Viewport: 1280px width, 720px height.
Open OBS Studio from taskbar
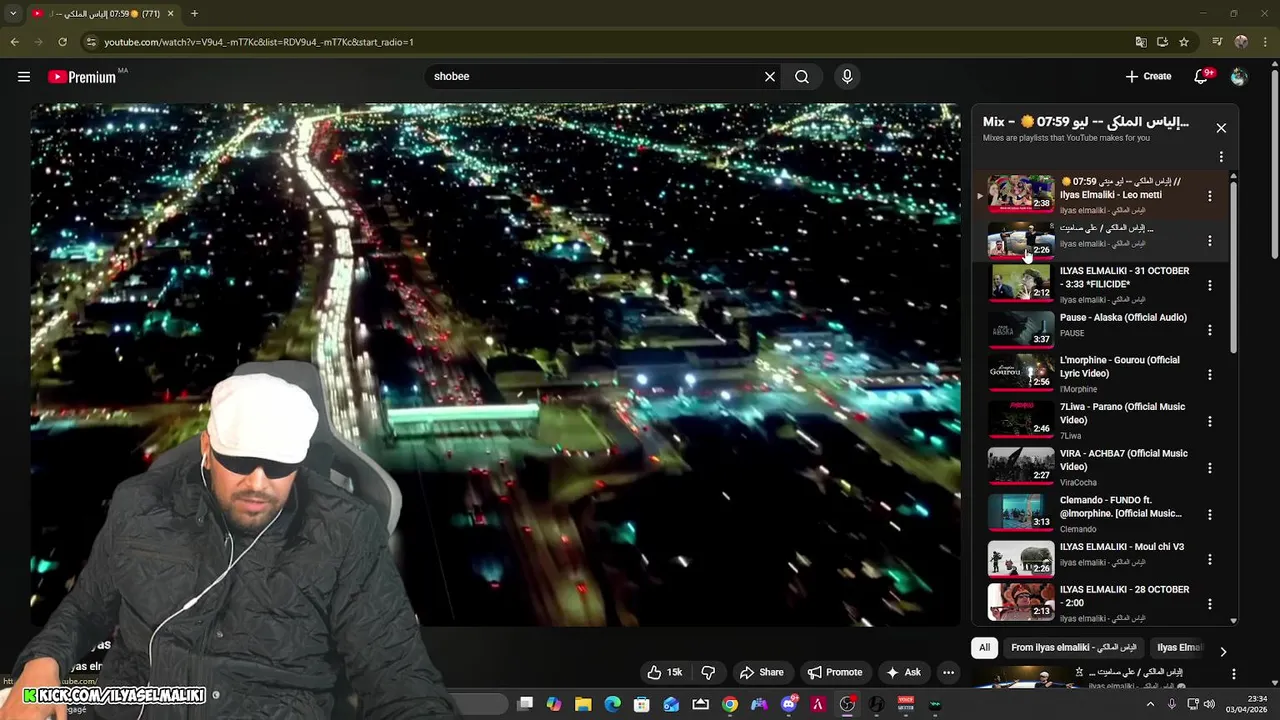click(847, 704)
